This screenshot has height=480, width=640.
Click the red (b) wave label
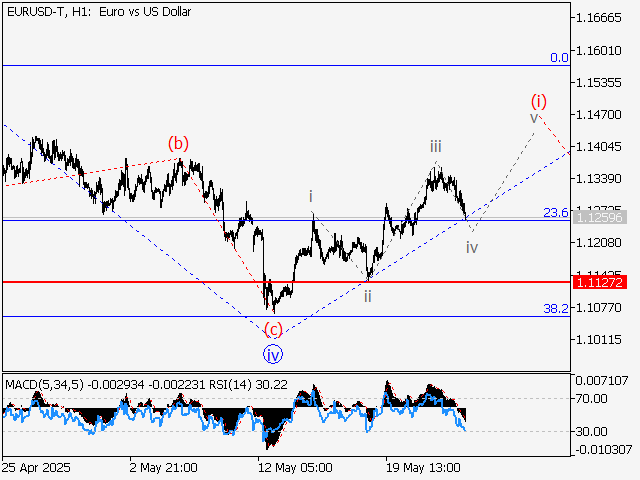[x=178, y=143]
